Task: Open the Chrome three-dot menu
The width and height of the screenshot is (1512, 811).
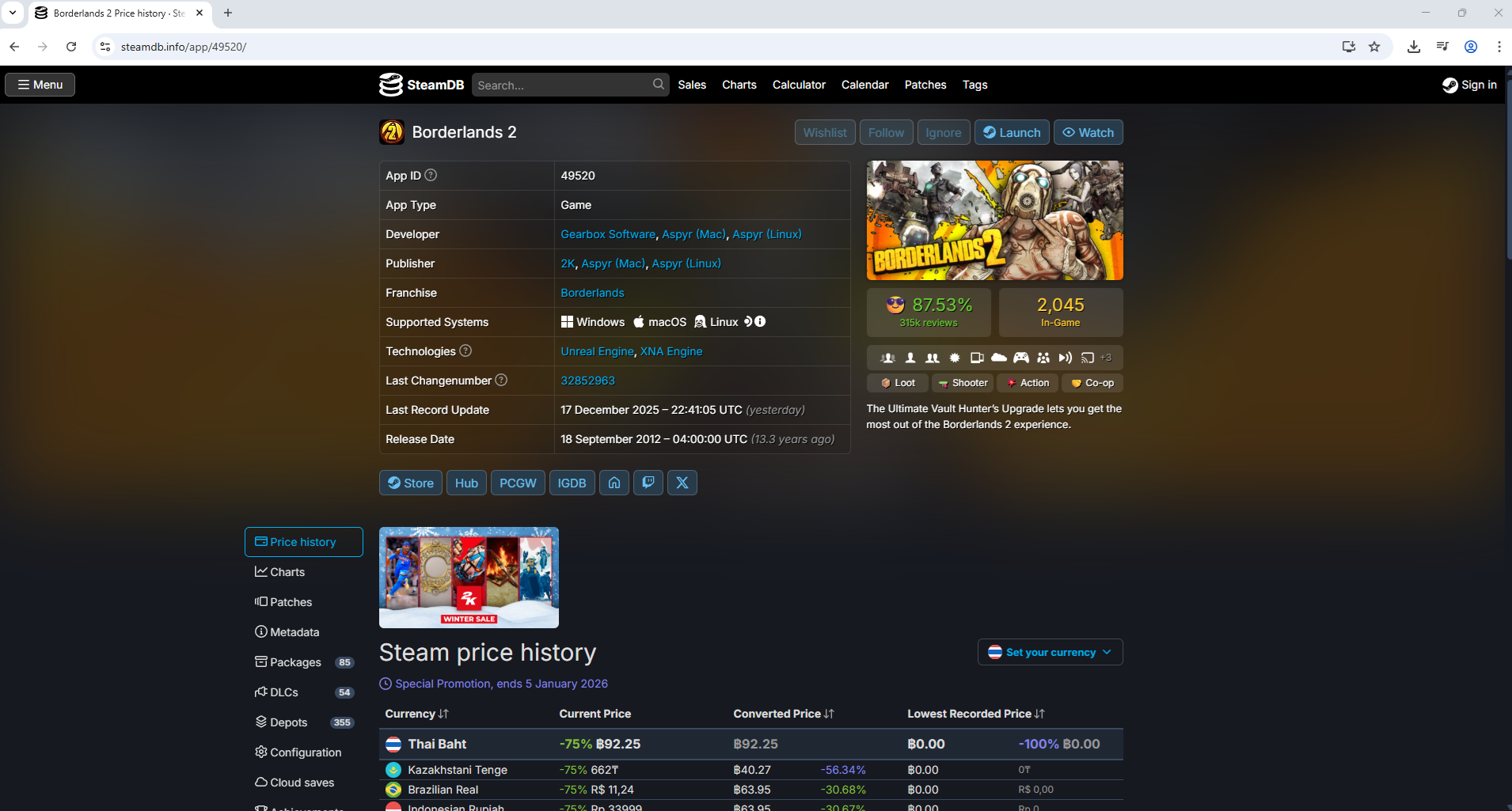Action: tap(1499, 47)
